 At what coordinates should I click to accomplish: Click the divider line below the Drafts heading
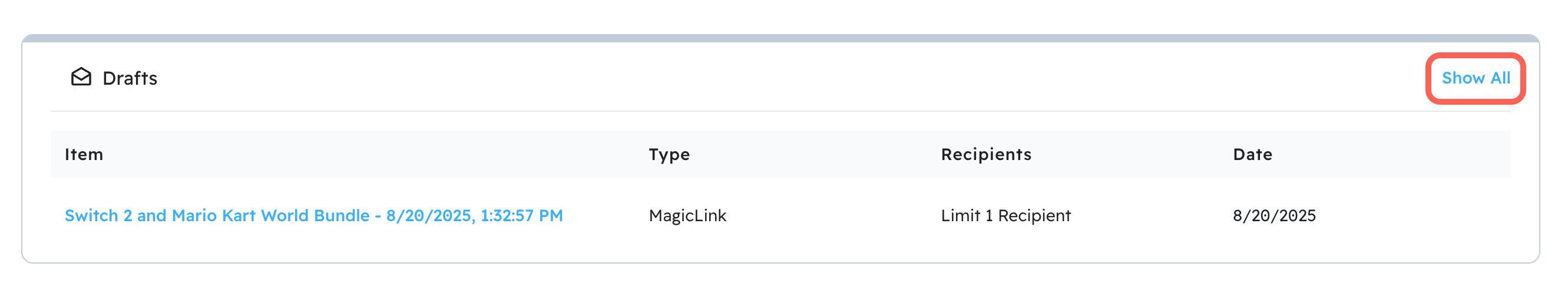(779, 111)
